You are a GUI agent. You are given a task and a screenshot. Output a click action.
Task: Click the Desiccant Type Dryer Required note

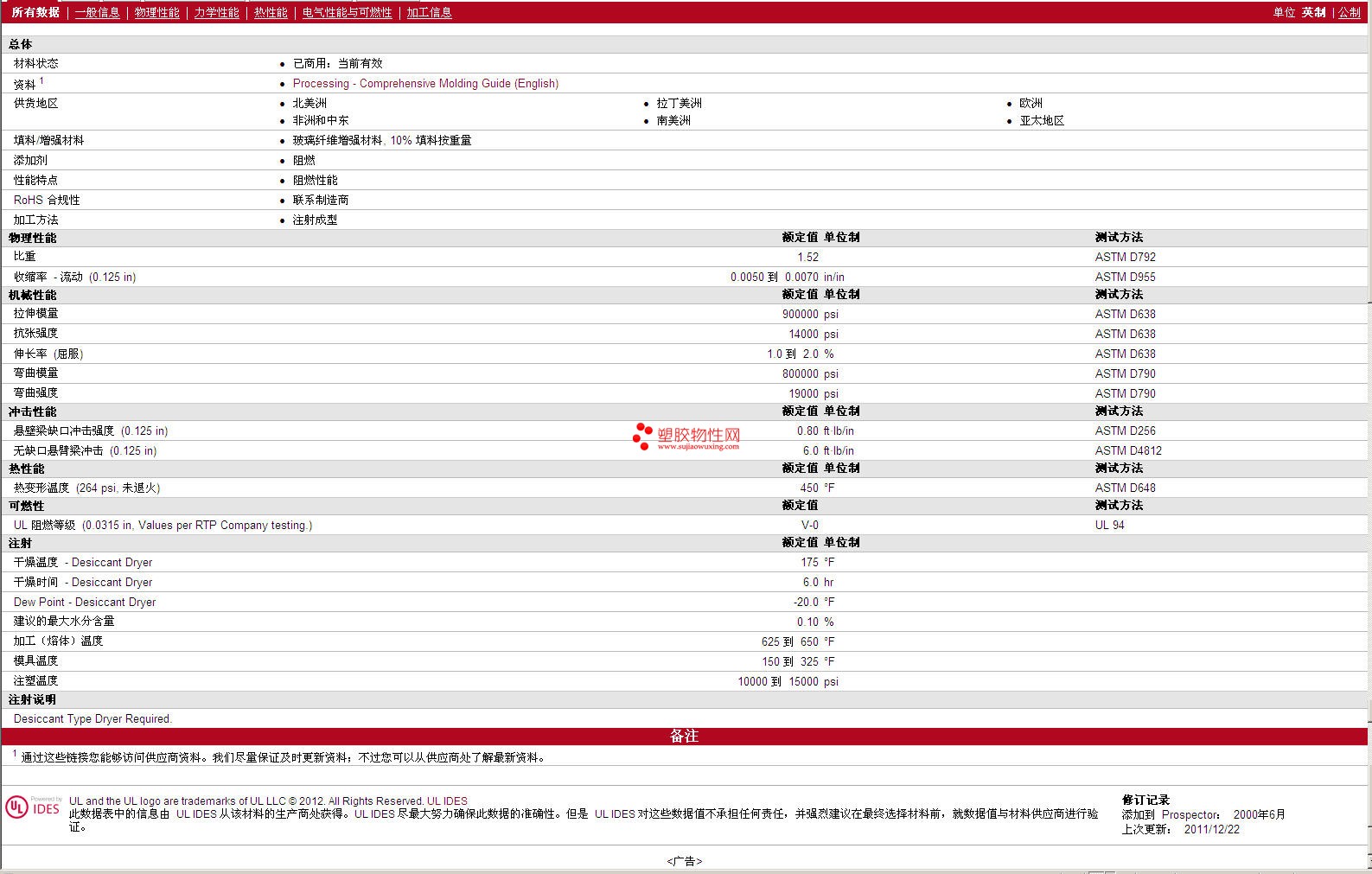coord(93,718)
